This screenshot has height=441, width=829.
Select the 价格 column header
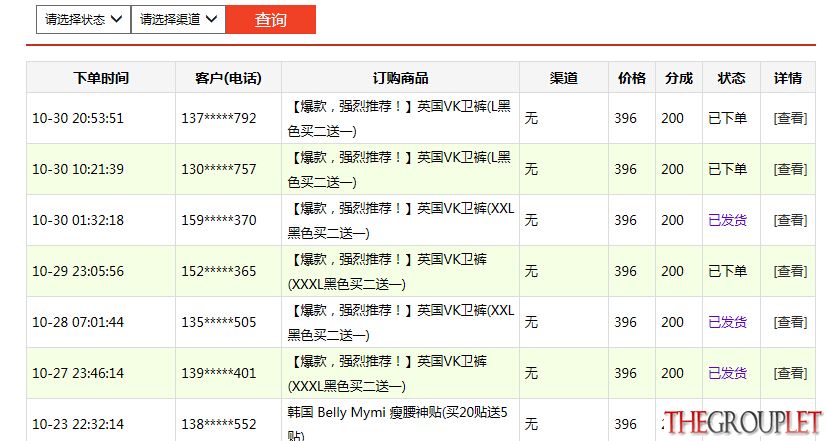point(632,78)
